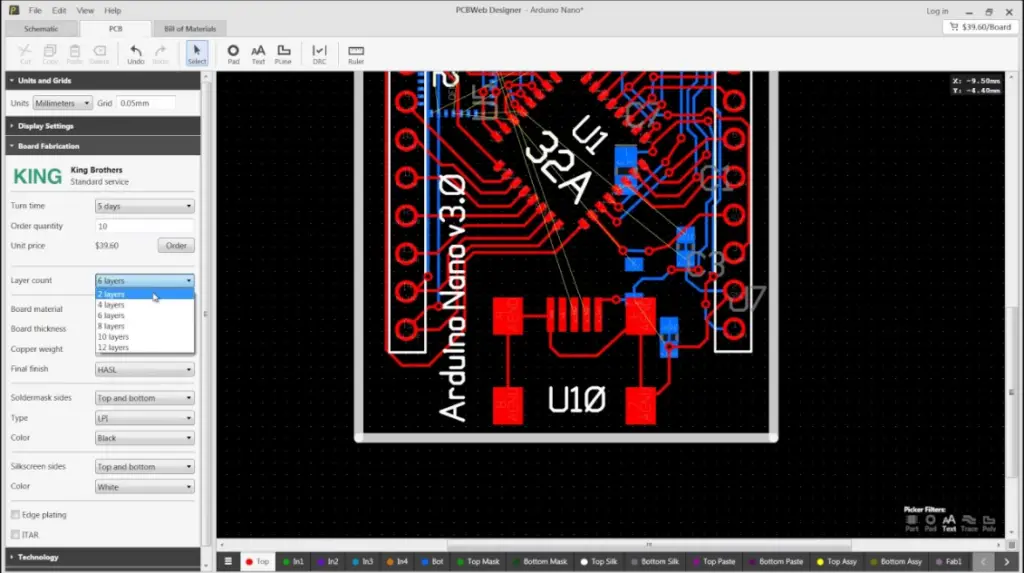Open the Soldermask sides dropdown
Screen dimensions: 1024x573
pos(144,398)
